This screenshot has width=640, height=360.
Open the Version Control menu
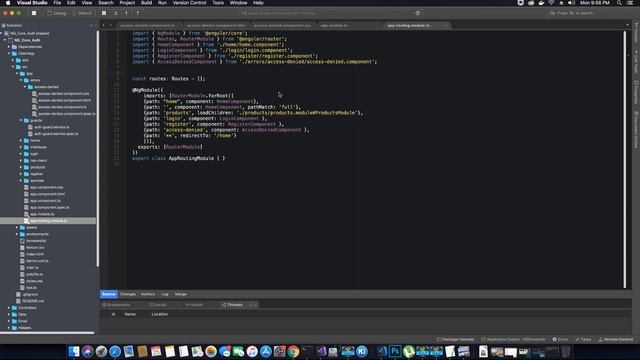point(189,3)
